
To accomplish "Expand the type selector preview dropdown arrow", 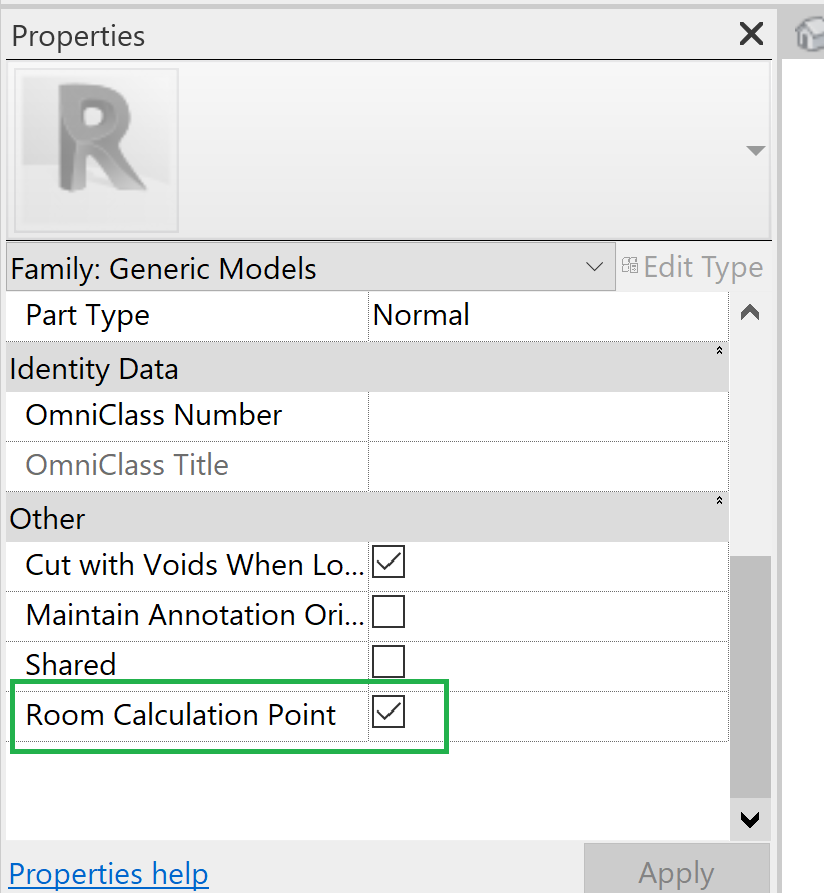I will point(753,150).
